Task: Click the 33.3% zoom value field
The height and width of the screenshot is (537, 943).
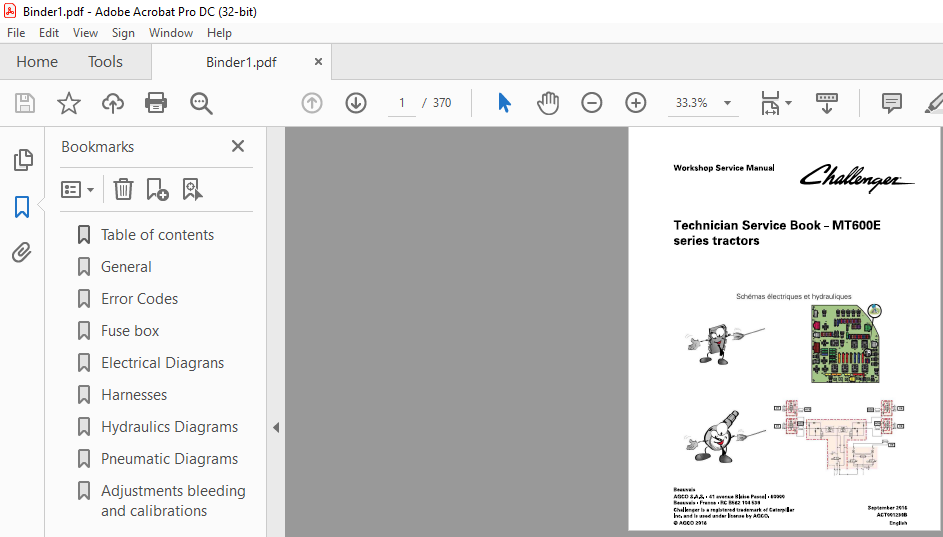Action: pyautogui.click(x=692, y=103)
